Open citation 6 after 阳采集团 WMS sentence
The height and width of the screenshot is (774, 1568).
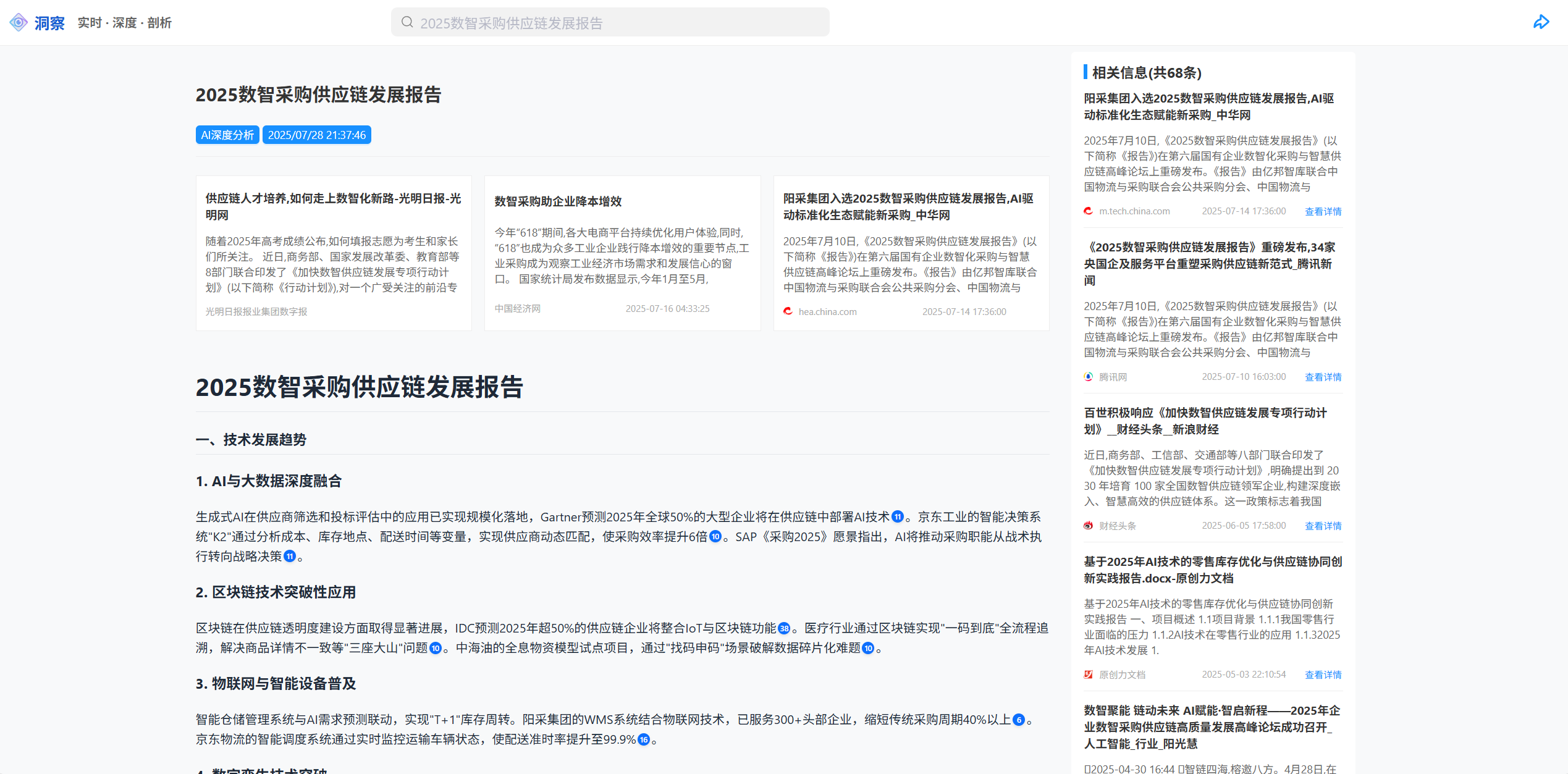[x=1019, y=720]
